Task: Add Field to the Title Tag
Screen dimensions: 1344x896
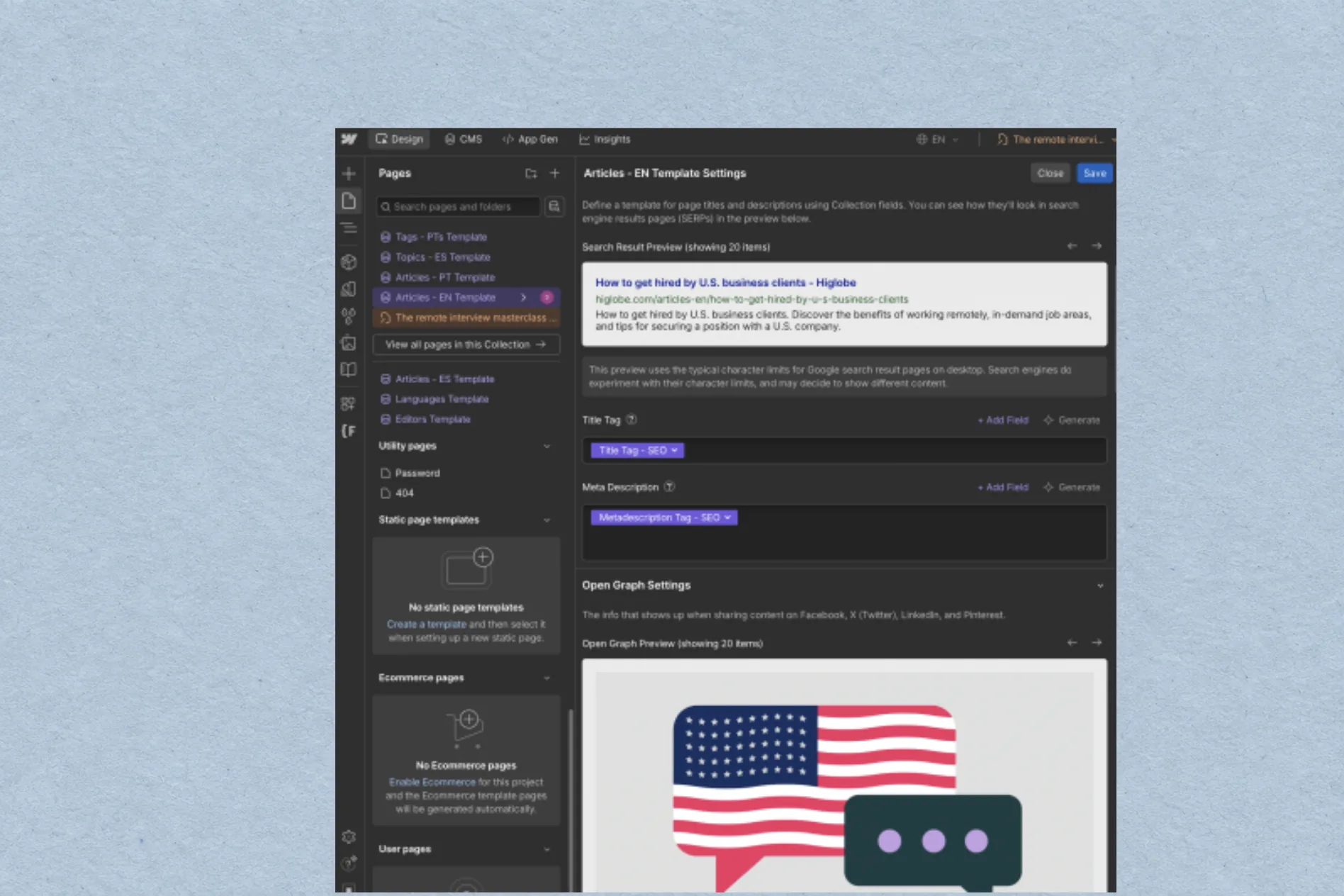Action: coord(1003,420)
